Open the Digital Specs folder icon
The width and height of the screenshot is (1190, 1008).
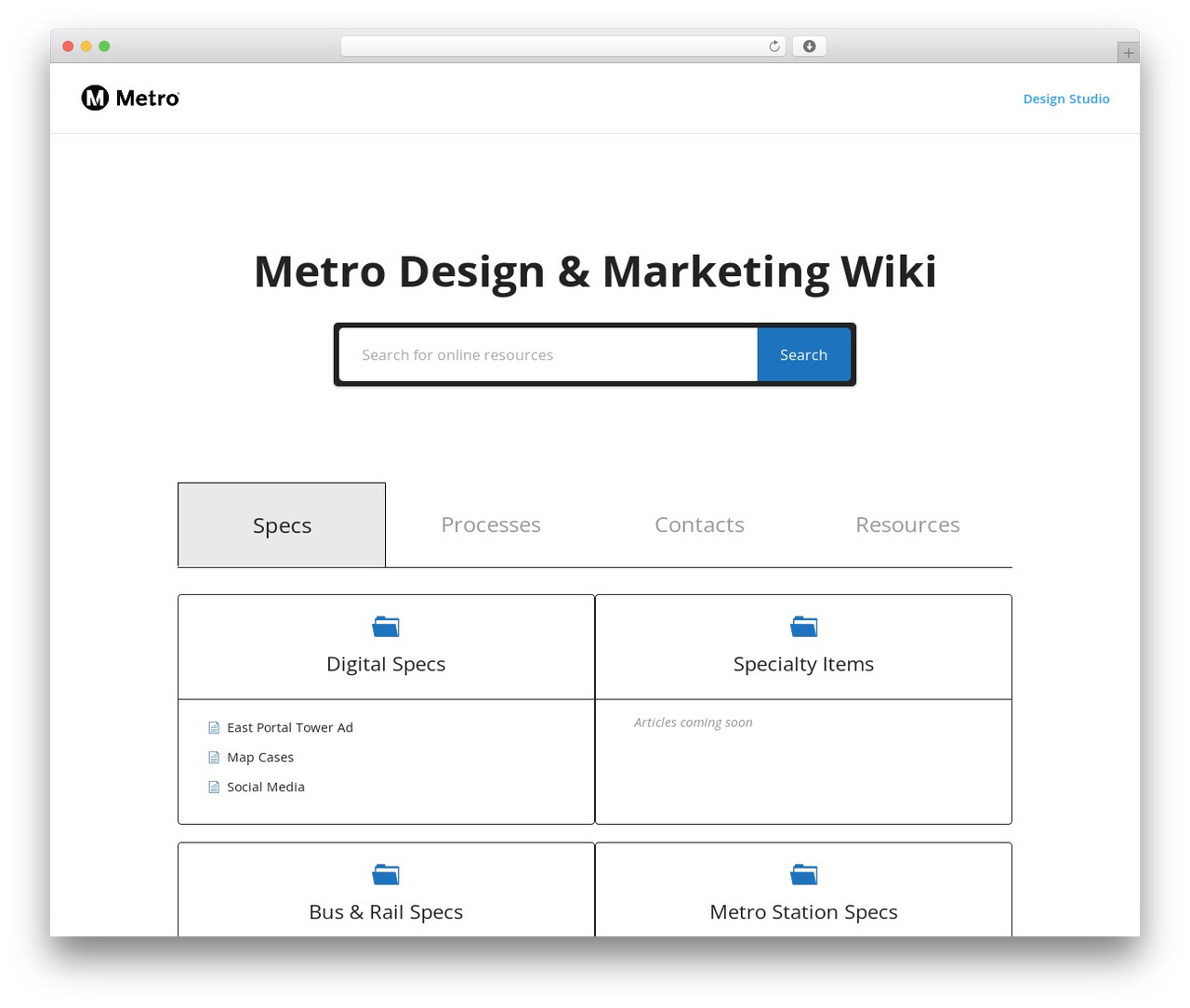pyautogui.click(x=386, y=627)
